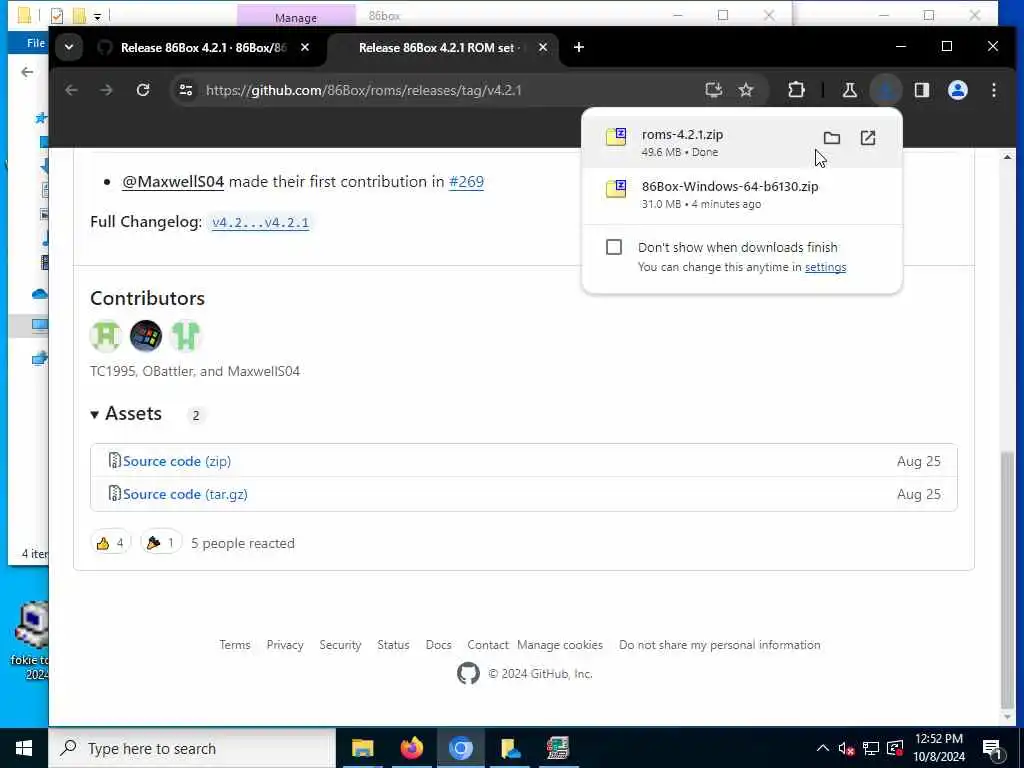Switch to Chrome in taskbar
Viewport: 1024px width, 768px height.
click(x=460, y=748)
